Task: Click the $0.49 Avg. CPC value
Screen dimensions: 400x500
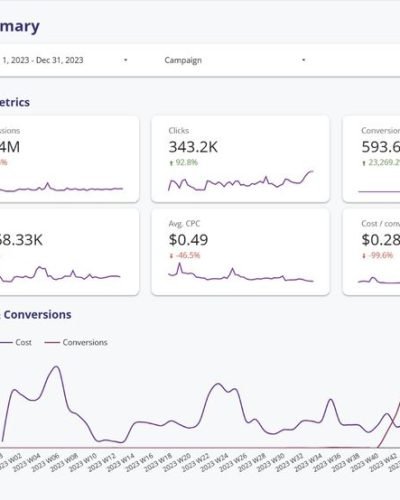Action: 188,240
